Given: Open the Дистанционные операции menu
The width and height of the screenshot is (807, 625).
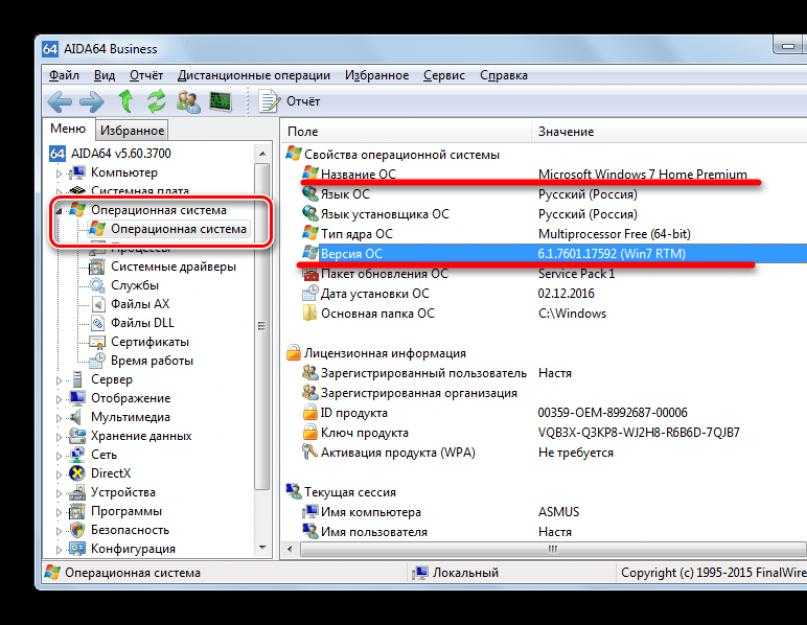Looking at the screenshot, I should [x=254, y=76].
